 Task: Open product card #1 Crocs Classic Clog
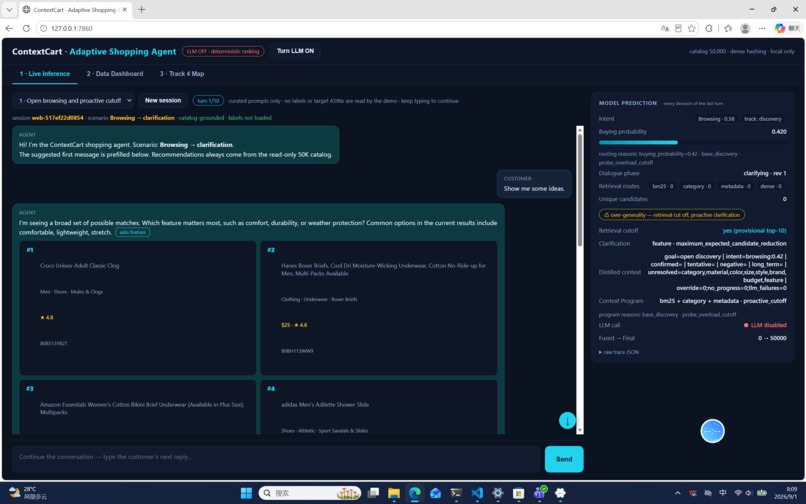[x=137, y=308]
